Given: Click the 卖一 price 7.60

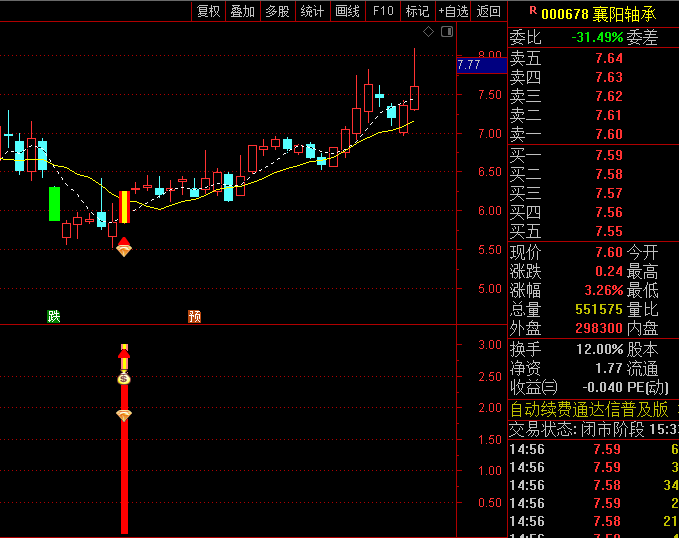Looking at the screenshot, I should (x=609, y=134).
